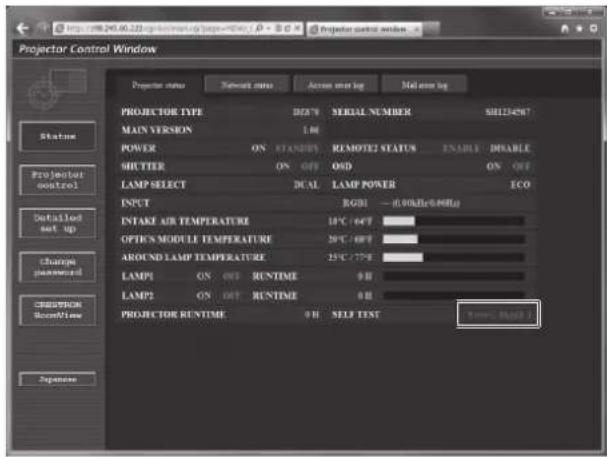This screenshot has height=457, width=607.
Task: Click the SERIAL NUMBER label
Action: click(371, 112)
